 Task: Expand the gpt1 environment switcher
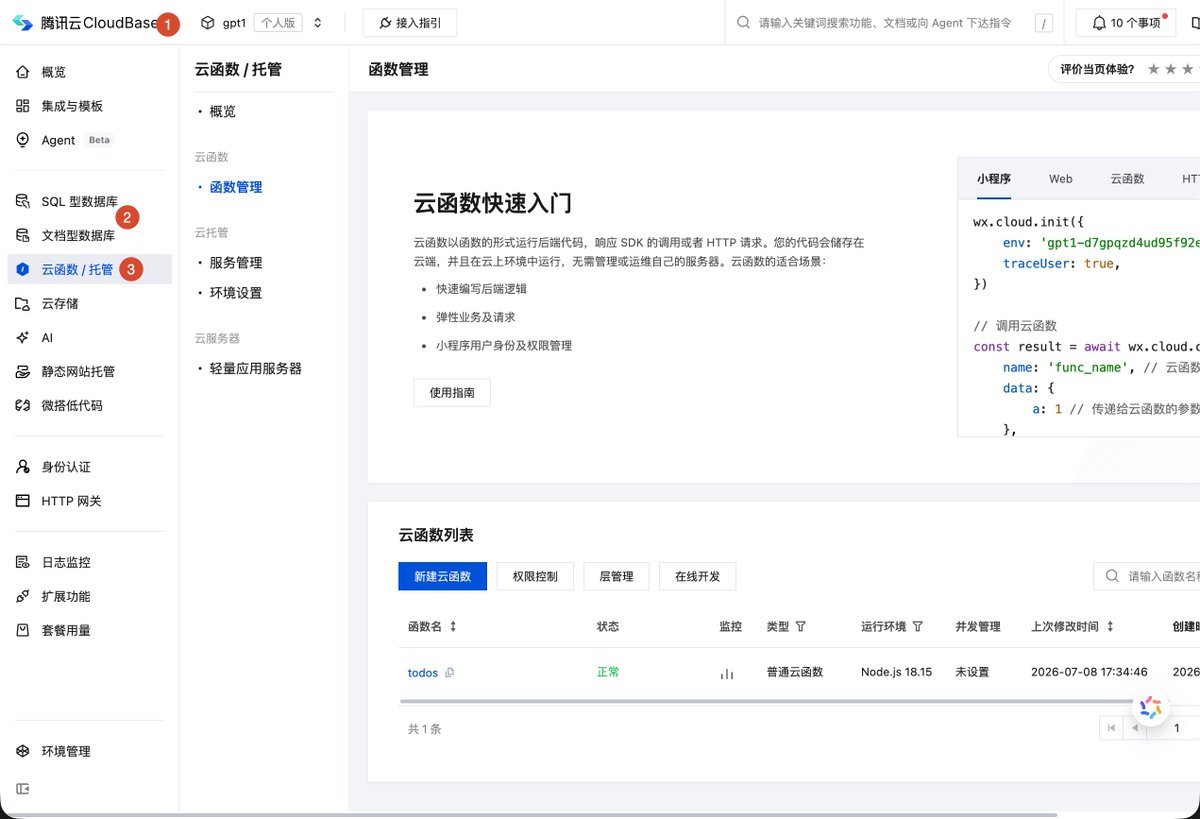pyautogui.click(x=318, y=22)
